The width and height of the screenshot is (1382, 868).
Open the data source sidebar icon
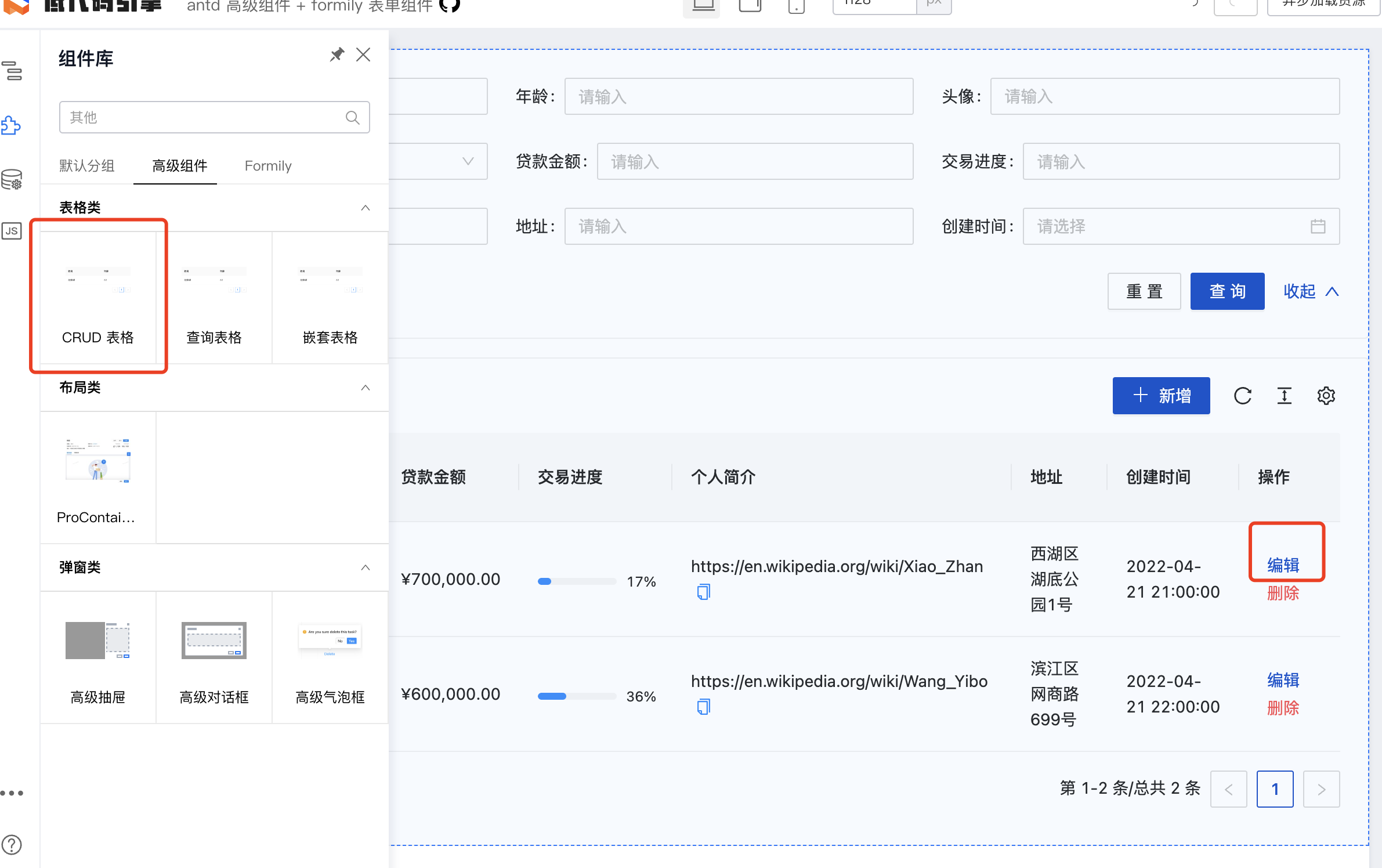tap(12, 180)
